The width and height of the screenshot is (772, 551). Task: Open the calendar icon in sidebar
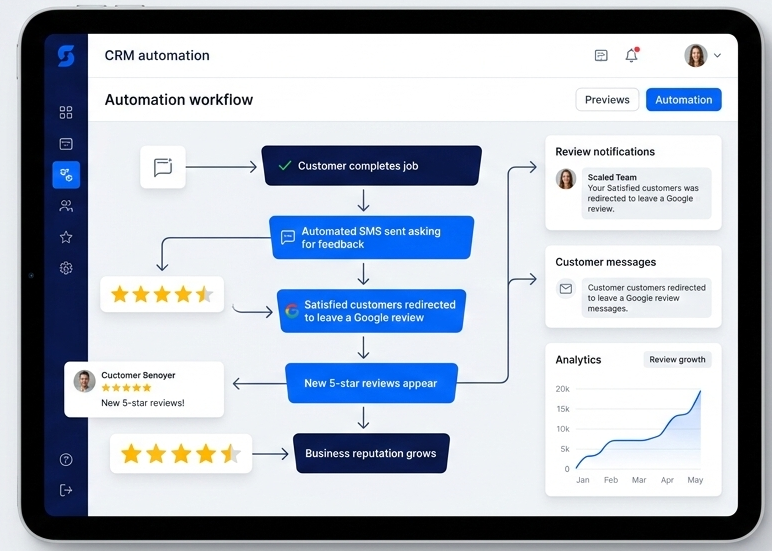[x=66, y=144]
